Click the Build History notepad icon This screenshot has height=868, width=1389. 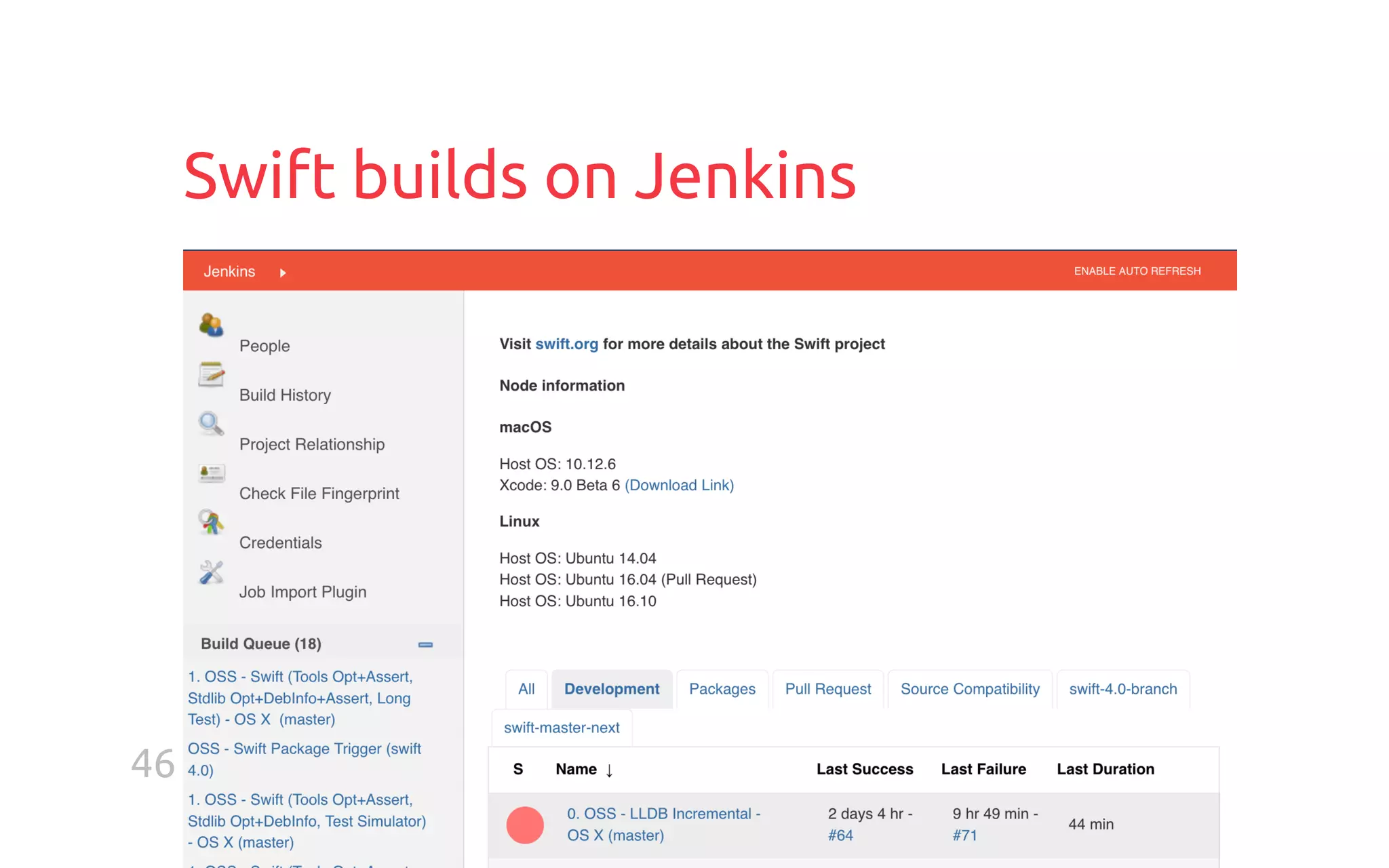(211, 374)
